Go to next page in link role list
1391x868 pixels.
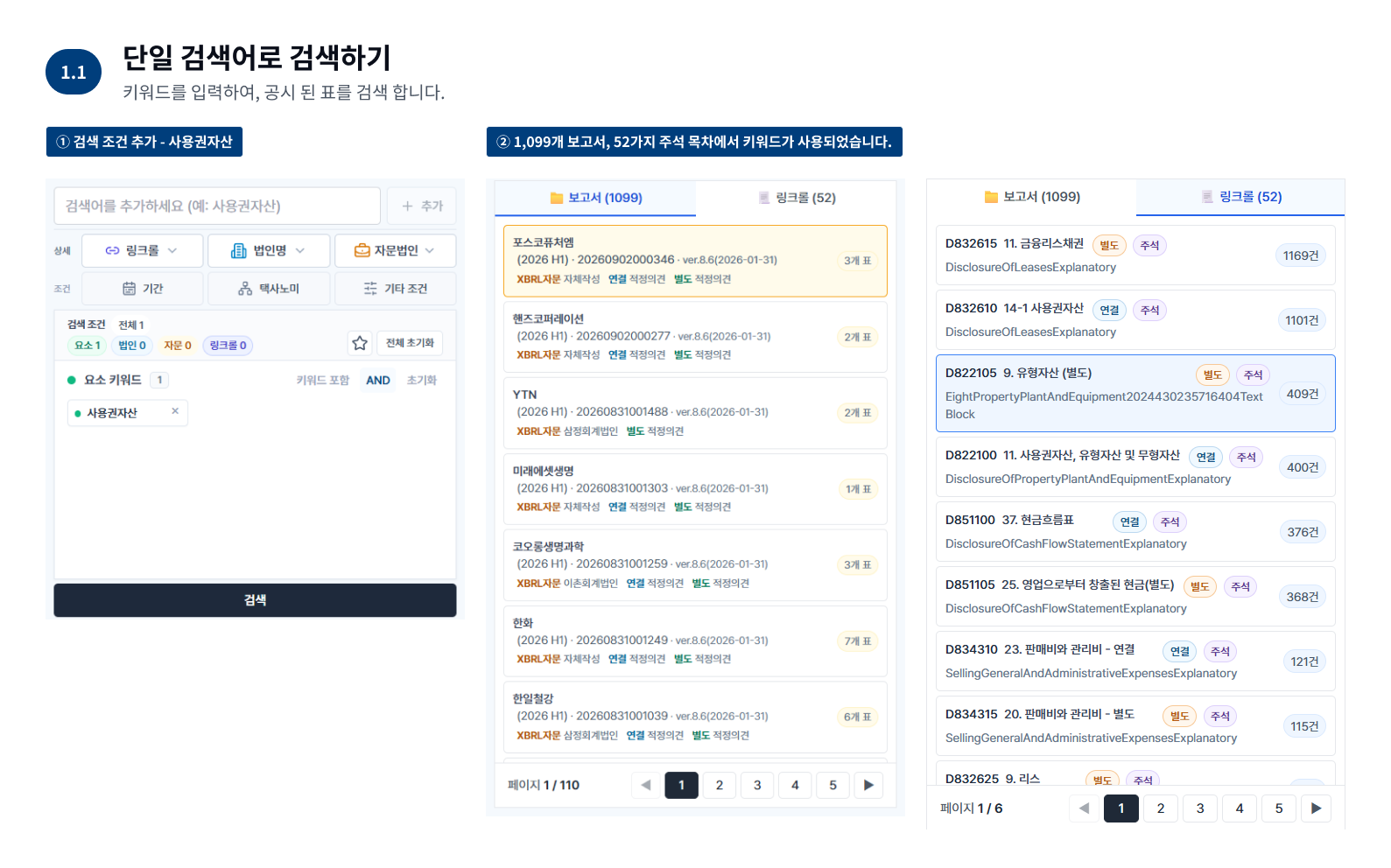coord(1316,808)
